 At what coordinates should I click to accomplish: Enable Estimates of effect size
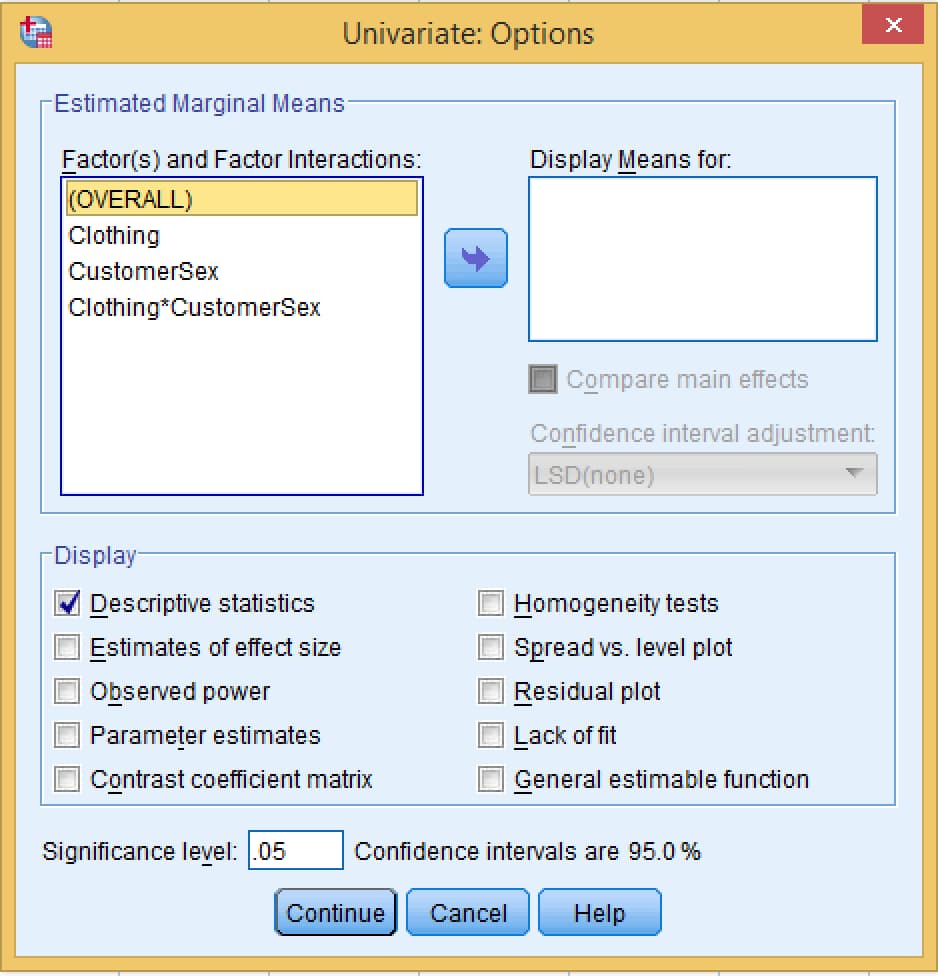67,647
